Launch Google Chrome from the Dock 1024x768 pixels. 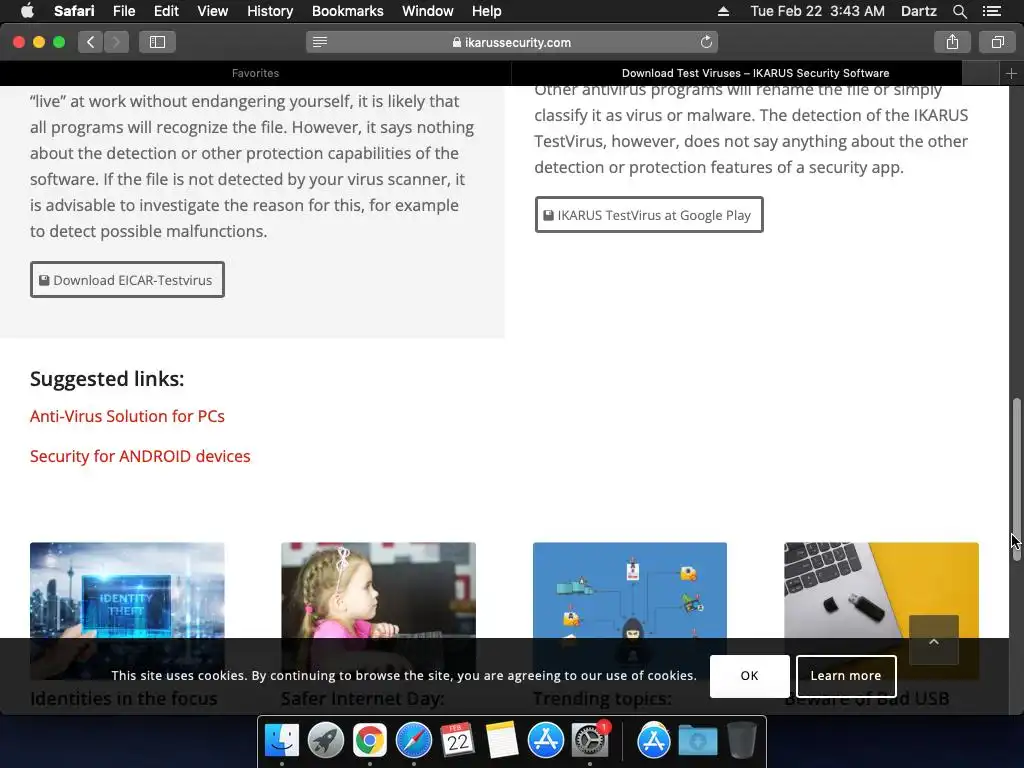pyautogui.click(x=370, y=740)
